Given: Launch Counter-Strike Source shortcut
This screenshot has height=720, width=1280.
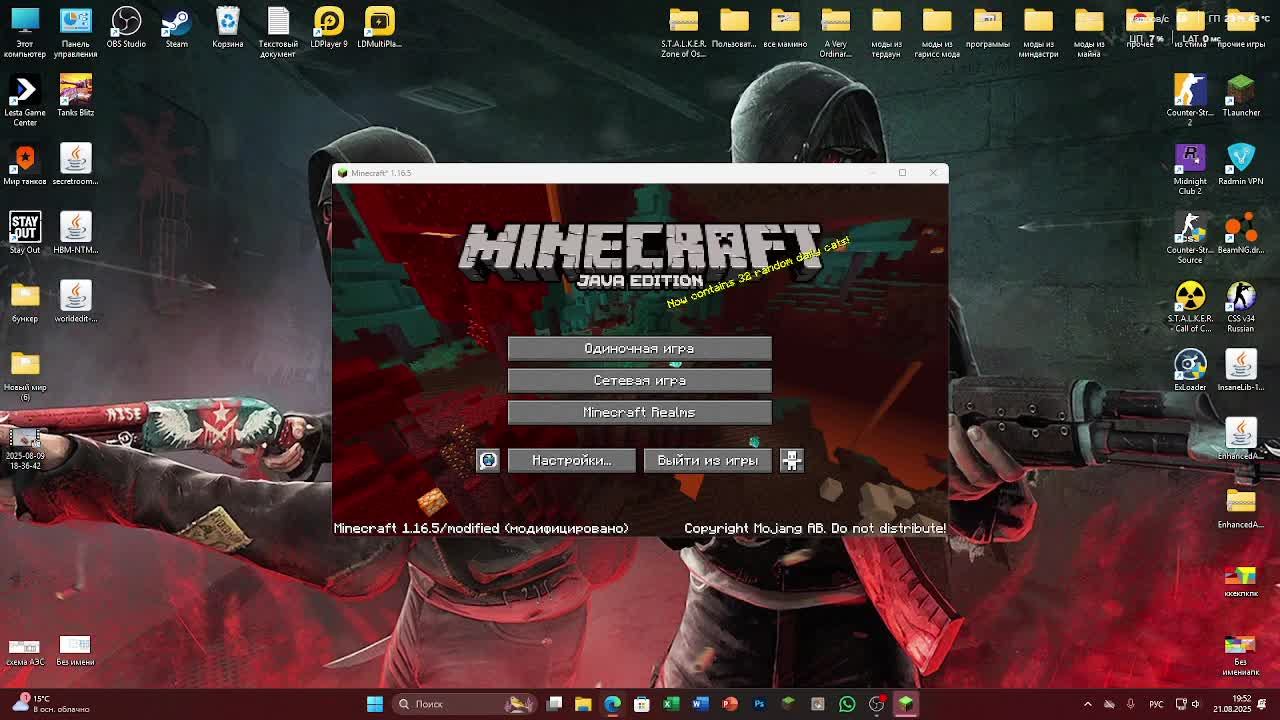Looking at the screenshot, I should tap(1190, 238).
